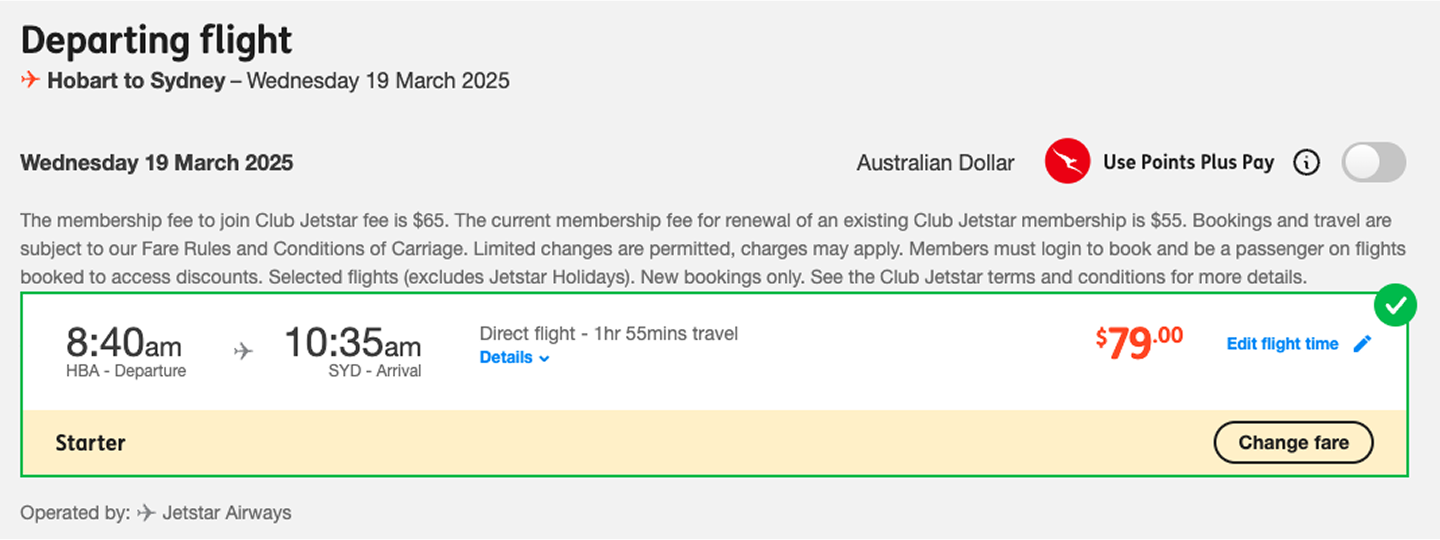Click the green selected checkmark badge
Image resolution: width=1440 pixels, height=540 pixels.
[x=1395, y=306]
